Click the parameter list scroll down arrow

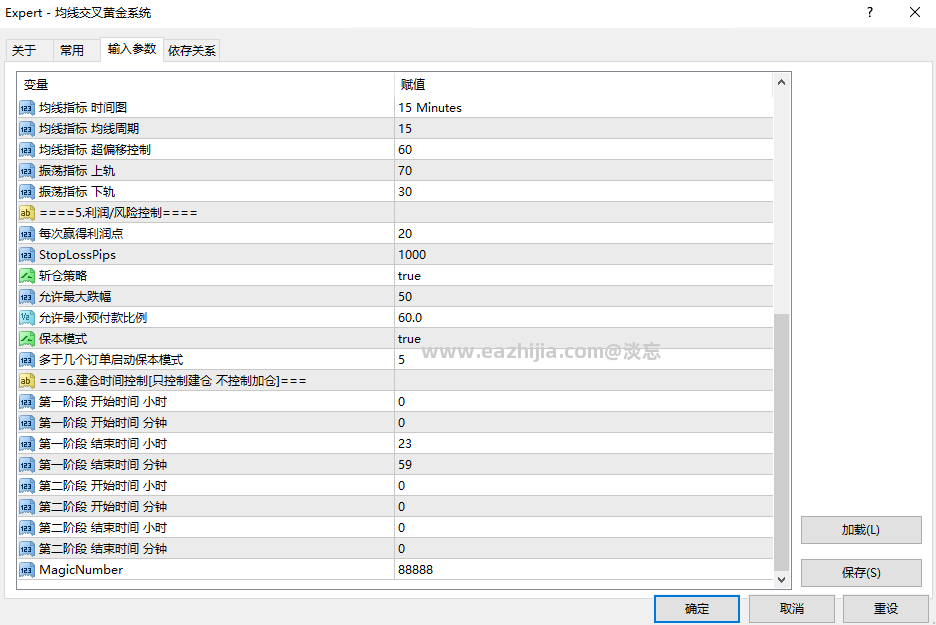(781, 579)
